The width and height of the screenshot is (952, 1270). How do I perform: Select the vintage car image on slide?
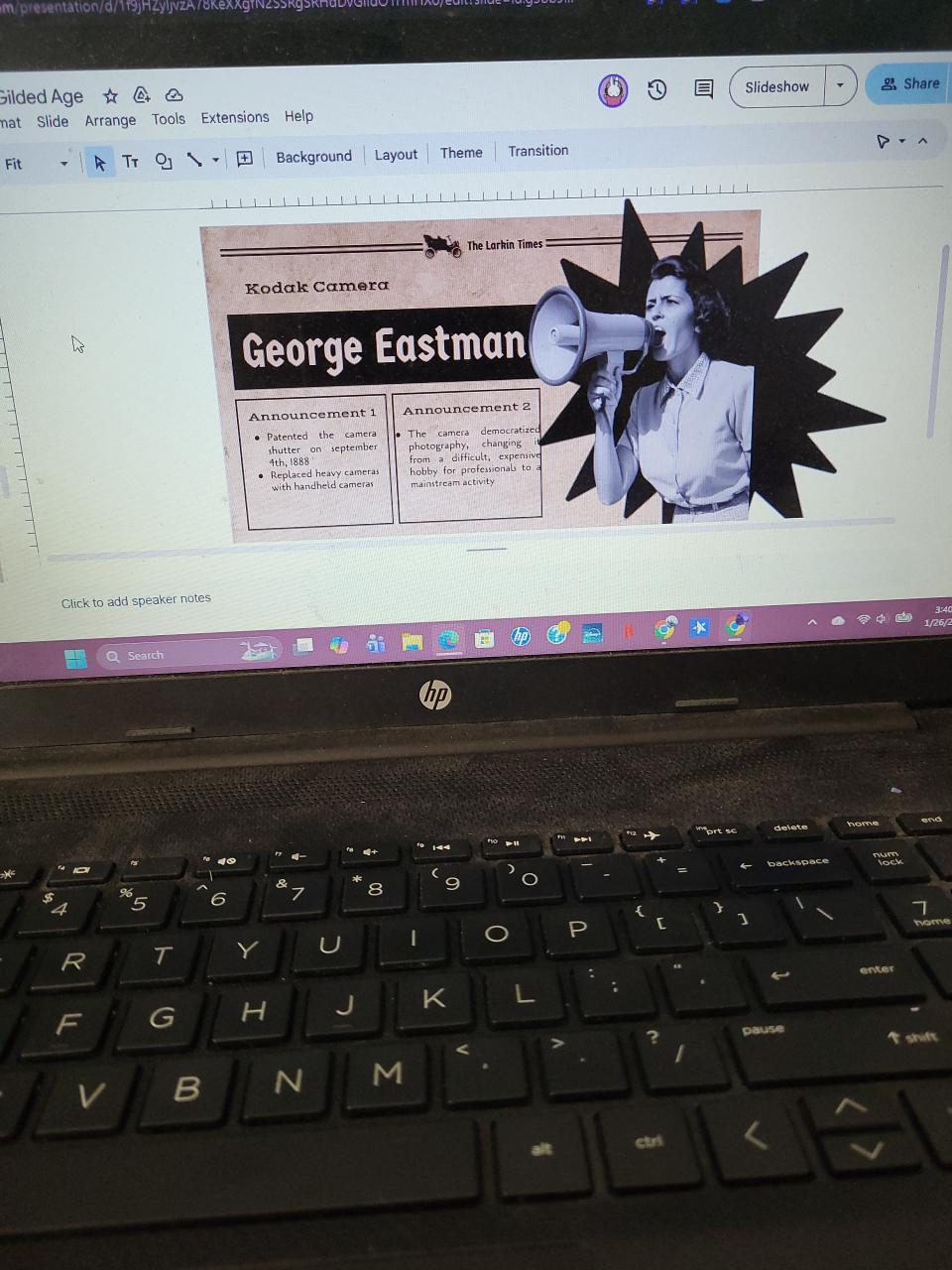point(442,246)
